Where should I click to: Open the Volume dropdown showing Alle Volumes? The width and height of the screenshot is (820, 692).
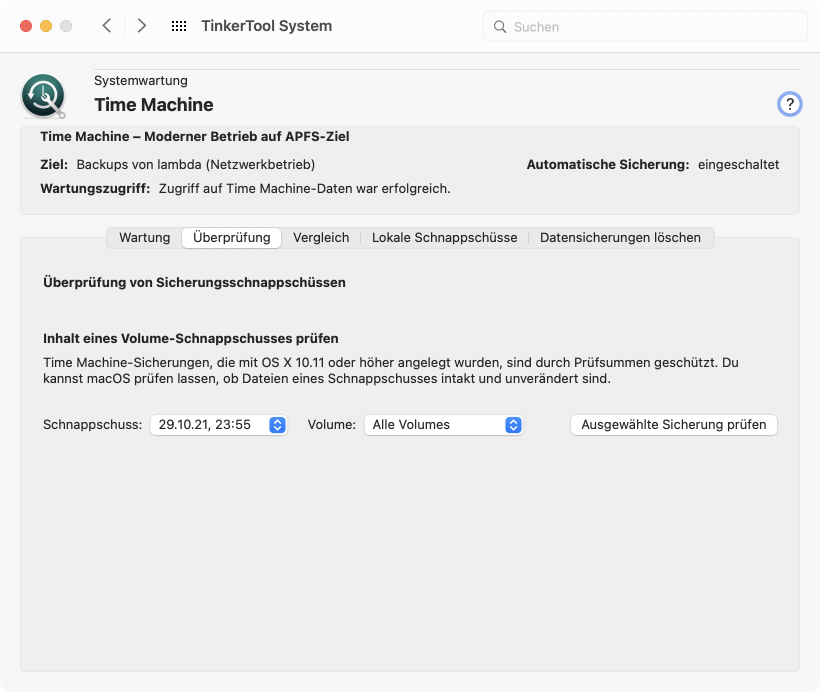click(x=443, y=425)
